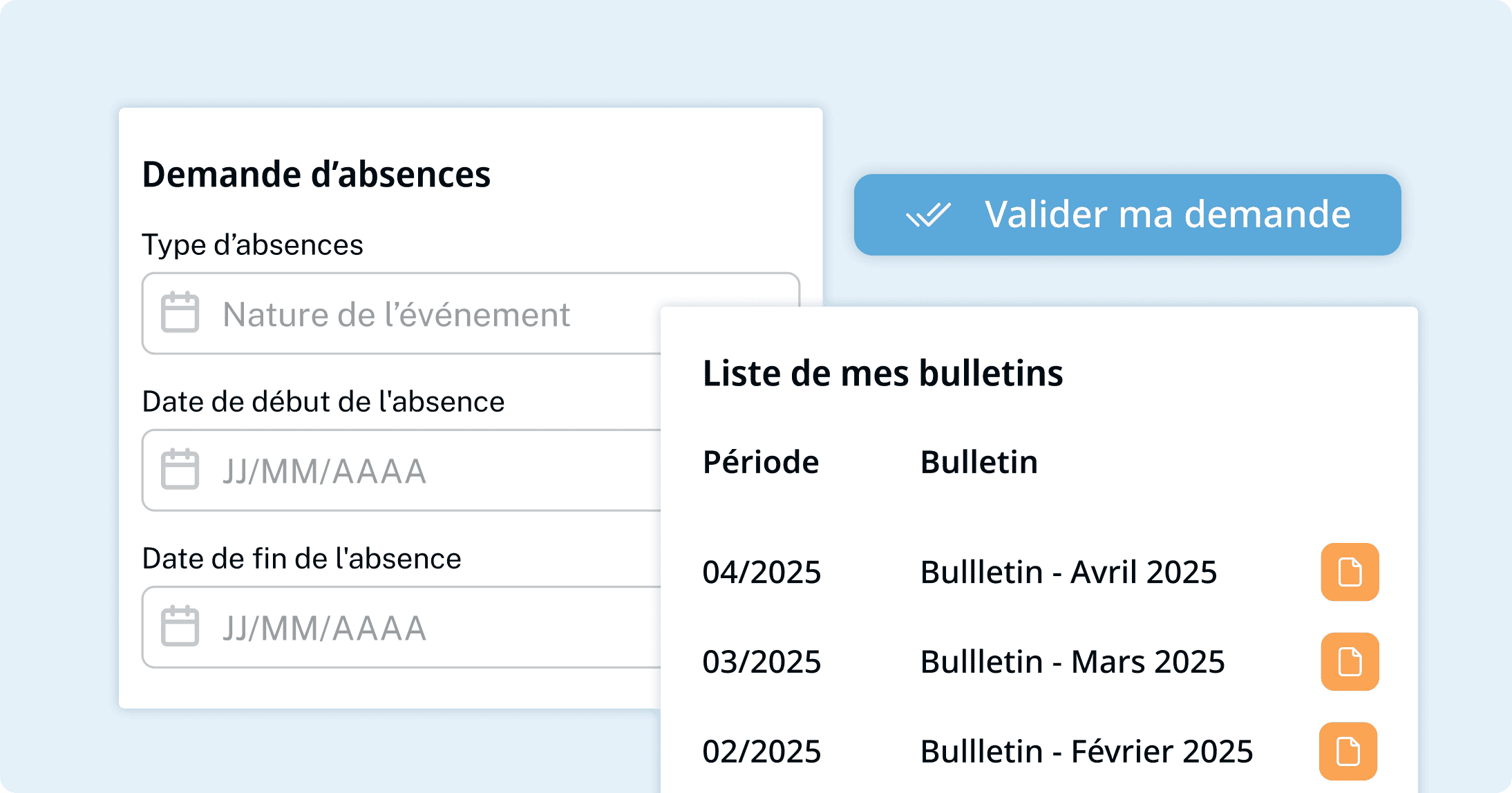Open the Février 2025 bulletin document icon
This screenshot has height=793, width=1512.
coord(1348,752)
